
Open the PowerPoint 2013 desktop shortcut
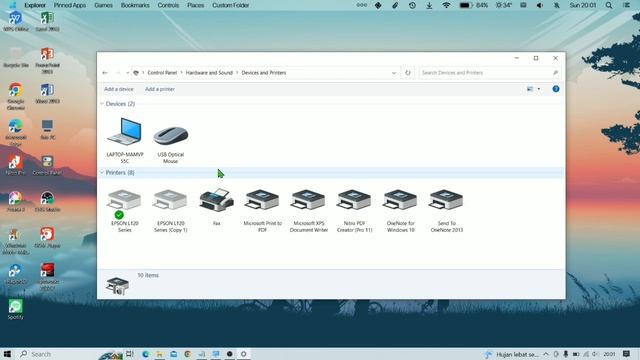coord(47,60)
